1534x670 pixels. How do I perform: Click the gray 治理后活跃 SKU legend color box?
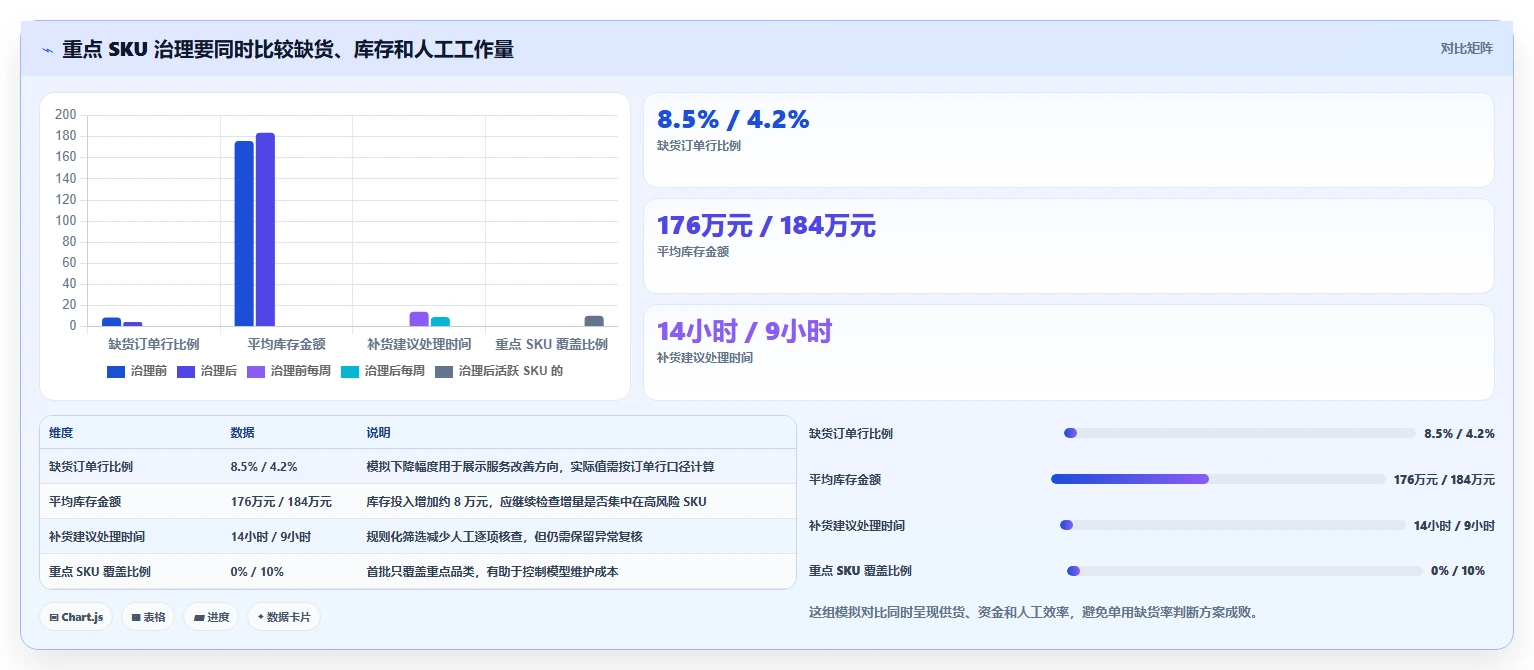coord(444,371)
